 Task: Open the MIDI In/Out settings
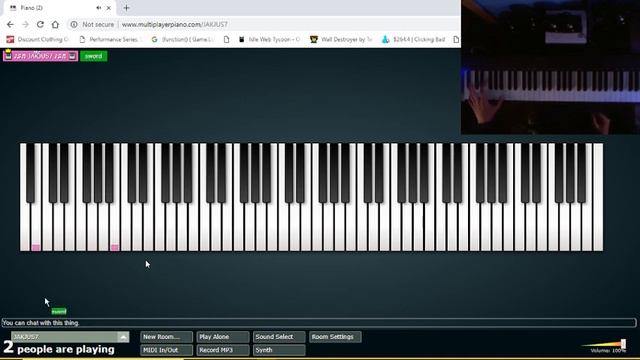click(x=167, y=350)
